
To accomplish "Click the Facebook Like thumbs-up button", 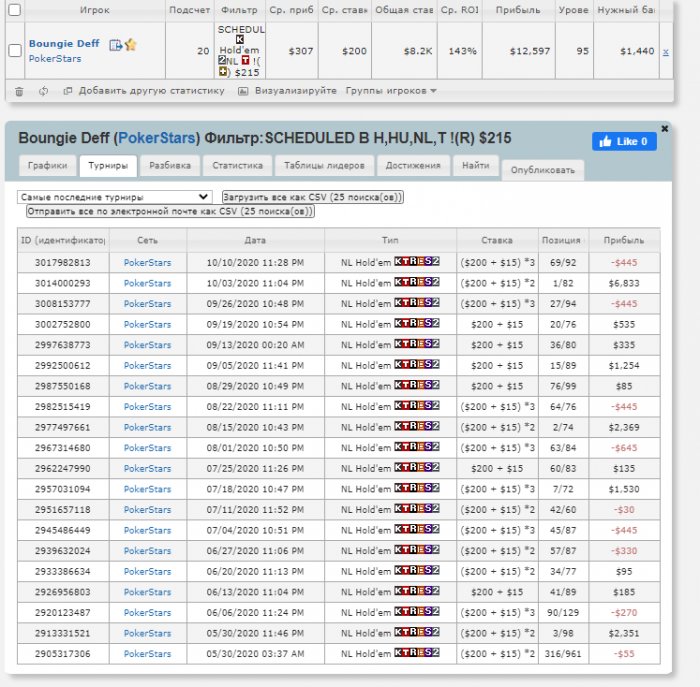I will pyautogui.click(x=624, y=142).
